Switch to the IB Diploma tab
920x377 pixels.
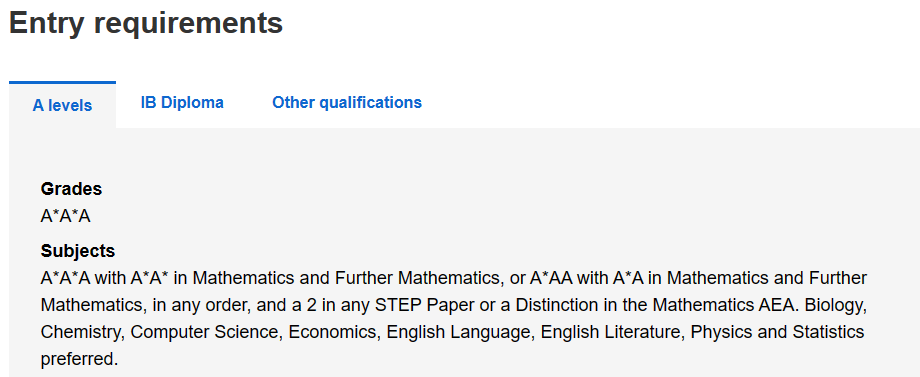point(182,103)
